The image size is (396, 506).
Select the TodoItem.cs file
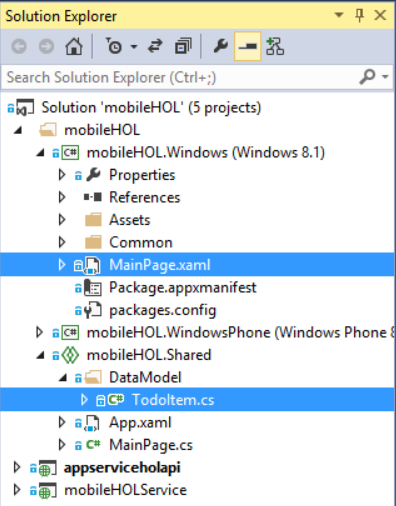pos(173,400)
